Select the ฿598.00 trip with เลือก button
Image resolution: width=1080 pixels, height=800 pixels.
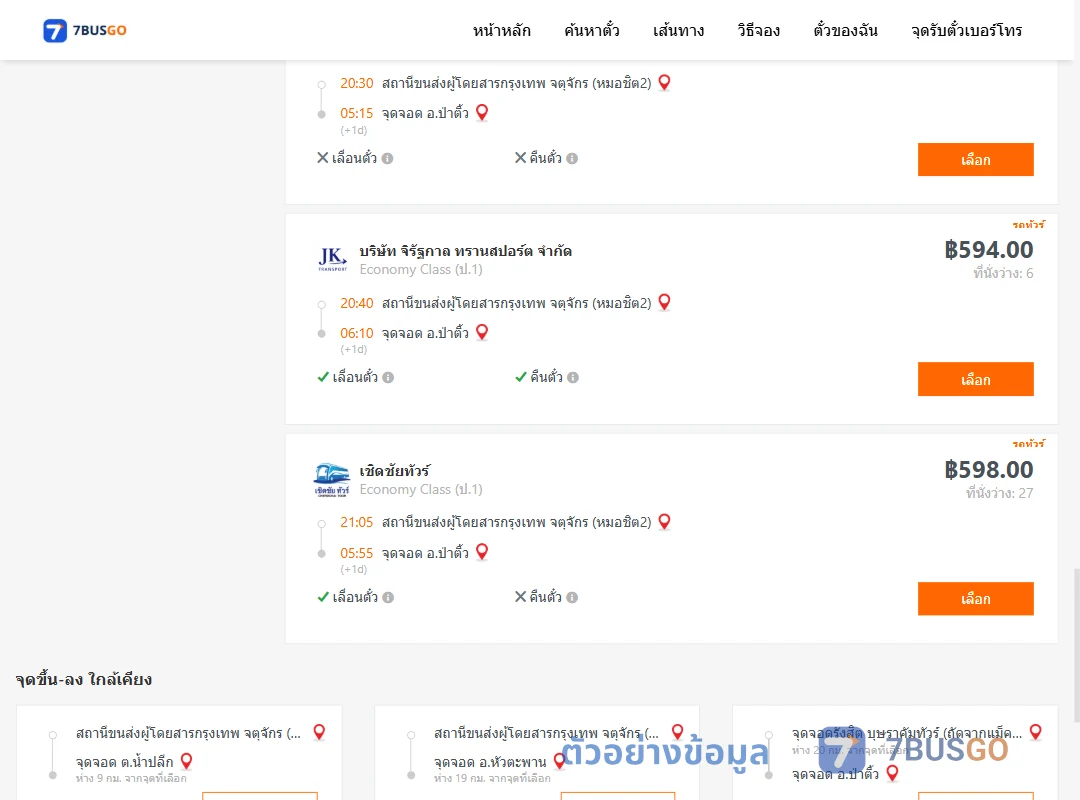click(975, 599)
